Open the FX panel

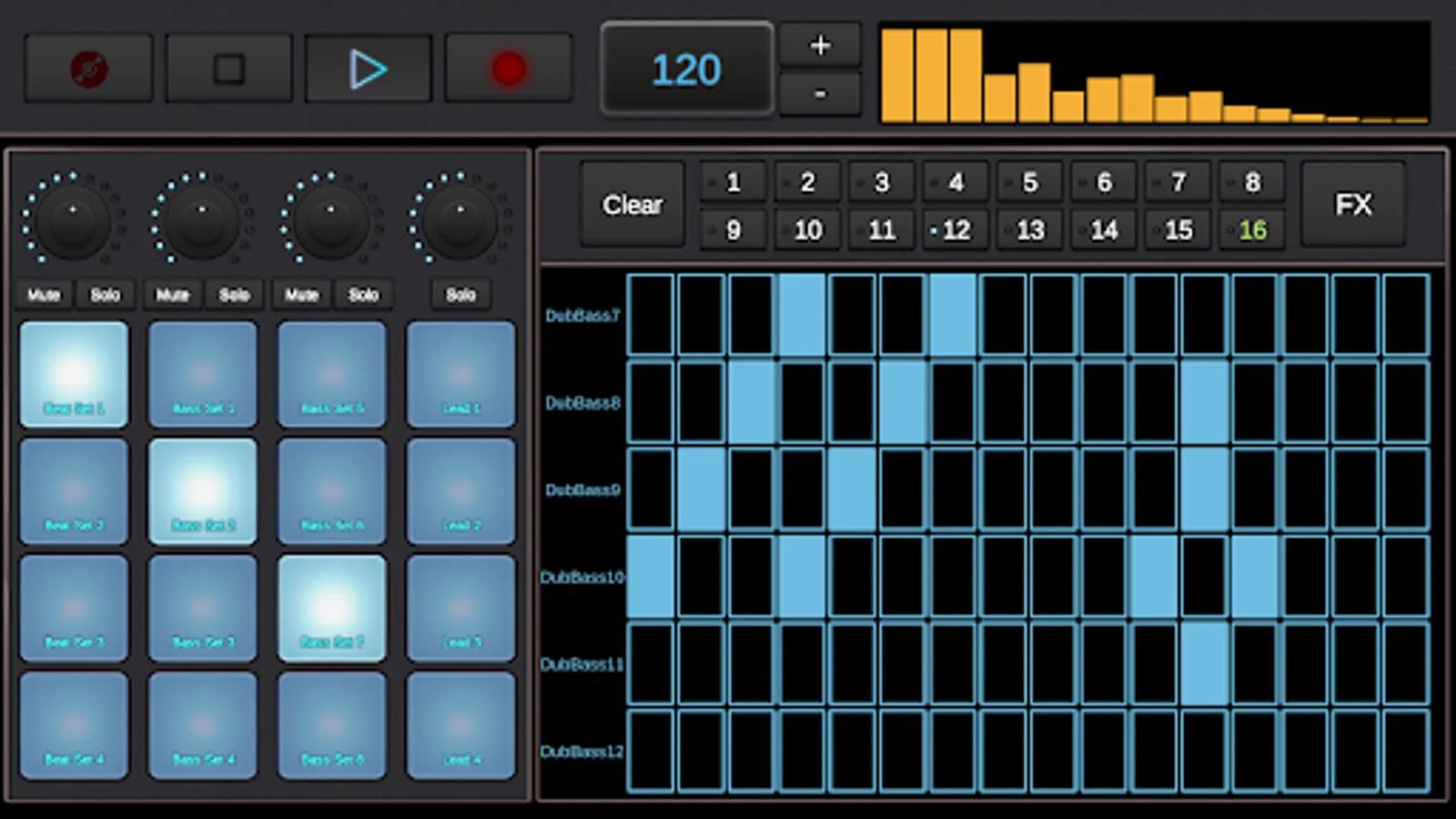[x=1353, y=204]
